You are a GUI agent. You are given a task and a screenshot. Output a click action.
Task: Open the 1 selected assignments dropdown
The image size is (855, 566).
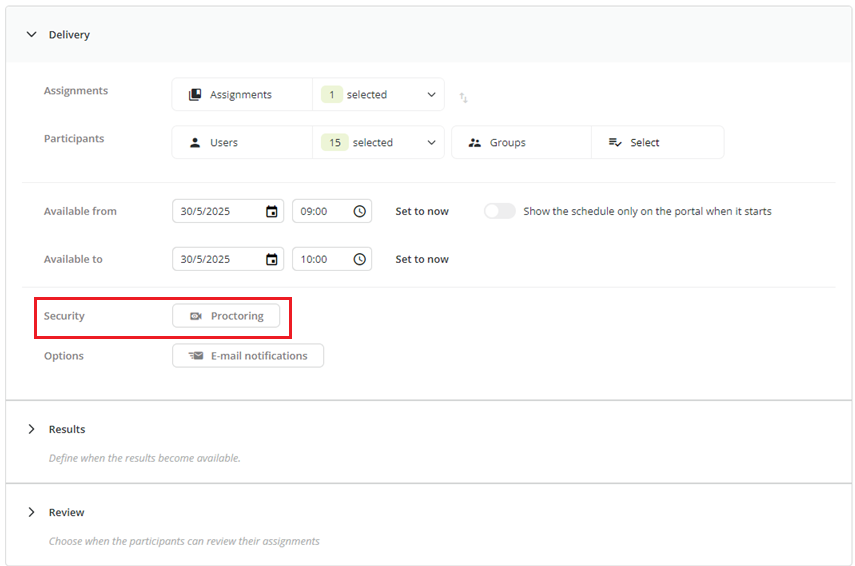[x=378, y=95]
